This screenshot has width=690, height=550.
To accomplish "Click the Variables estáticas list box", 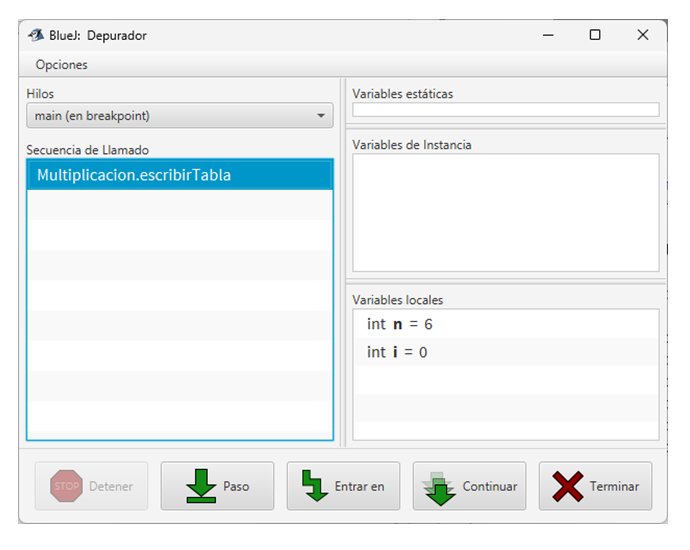I will click(x=506, y=110).
